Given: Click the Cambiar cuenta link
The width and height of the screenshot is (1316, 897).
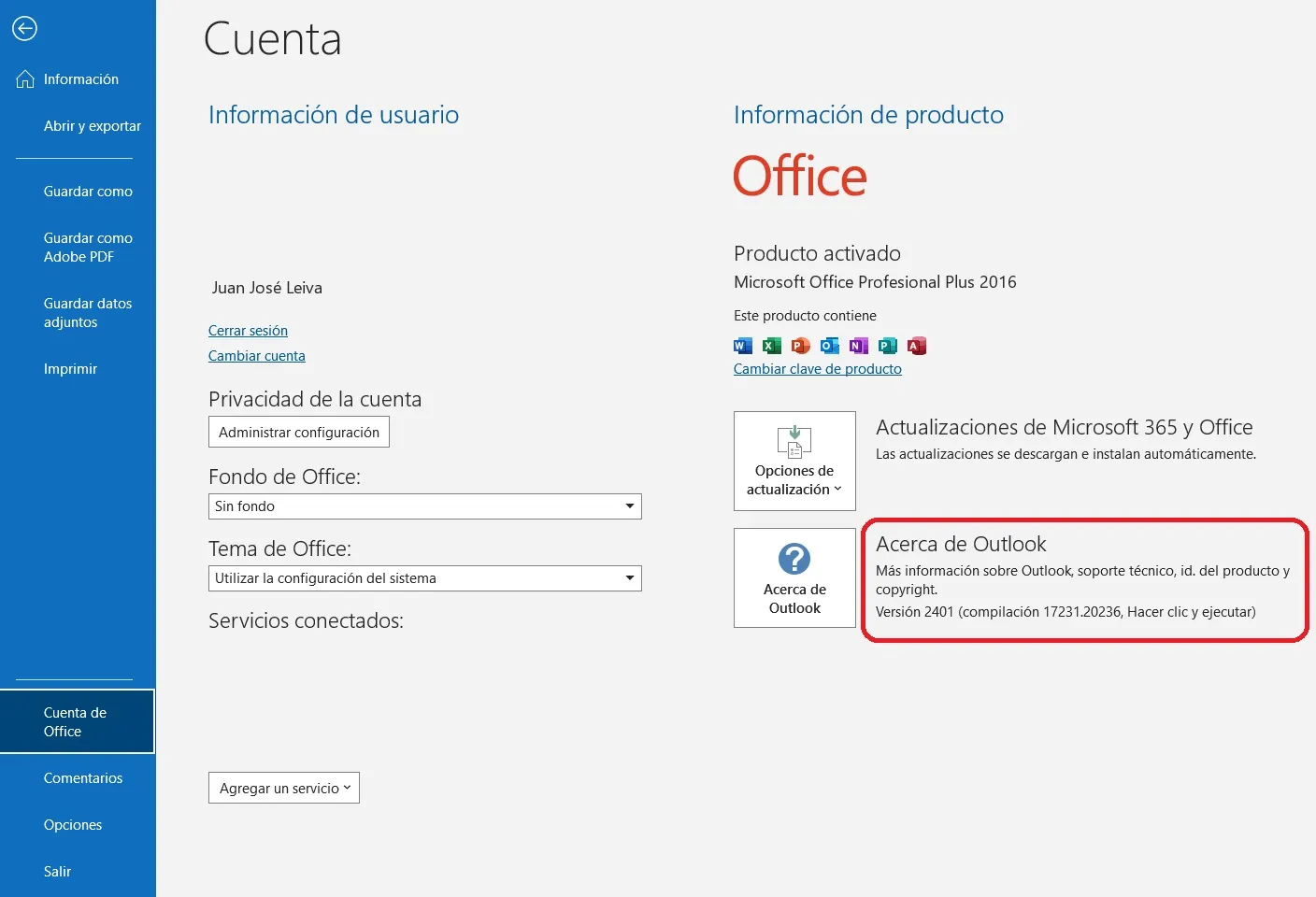Looking at the screenshot, I should click(257, 356).
